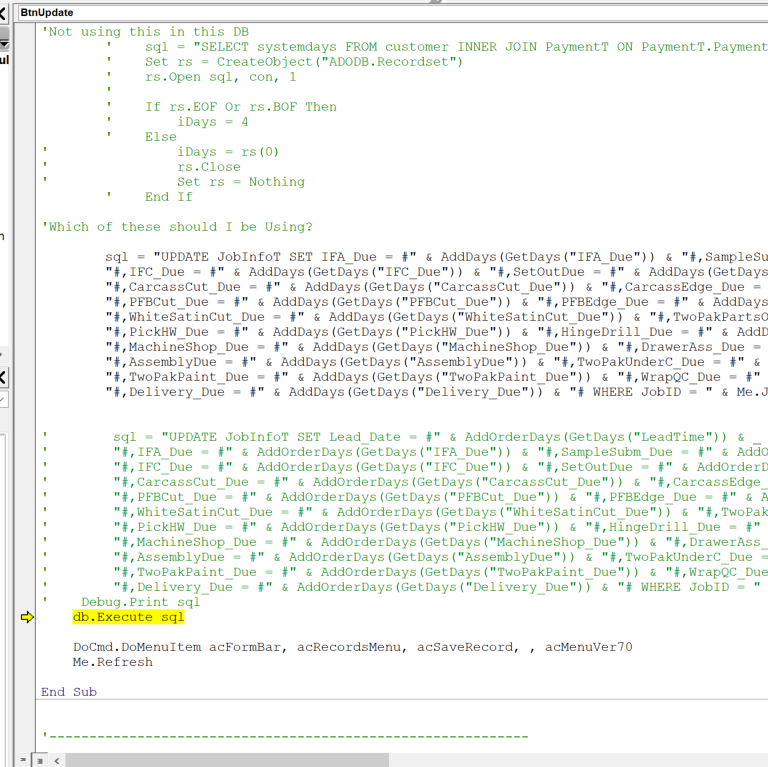Click the yellow execution pointer arrow in margin

click(27, 617)
